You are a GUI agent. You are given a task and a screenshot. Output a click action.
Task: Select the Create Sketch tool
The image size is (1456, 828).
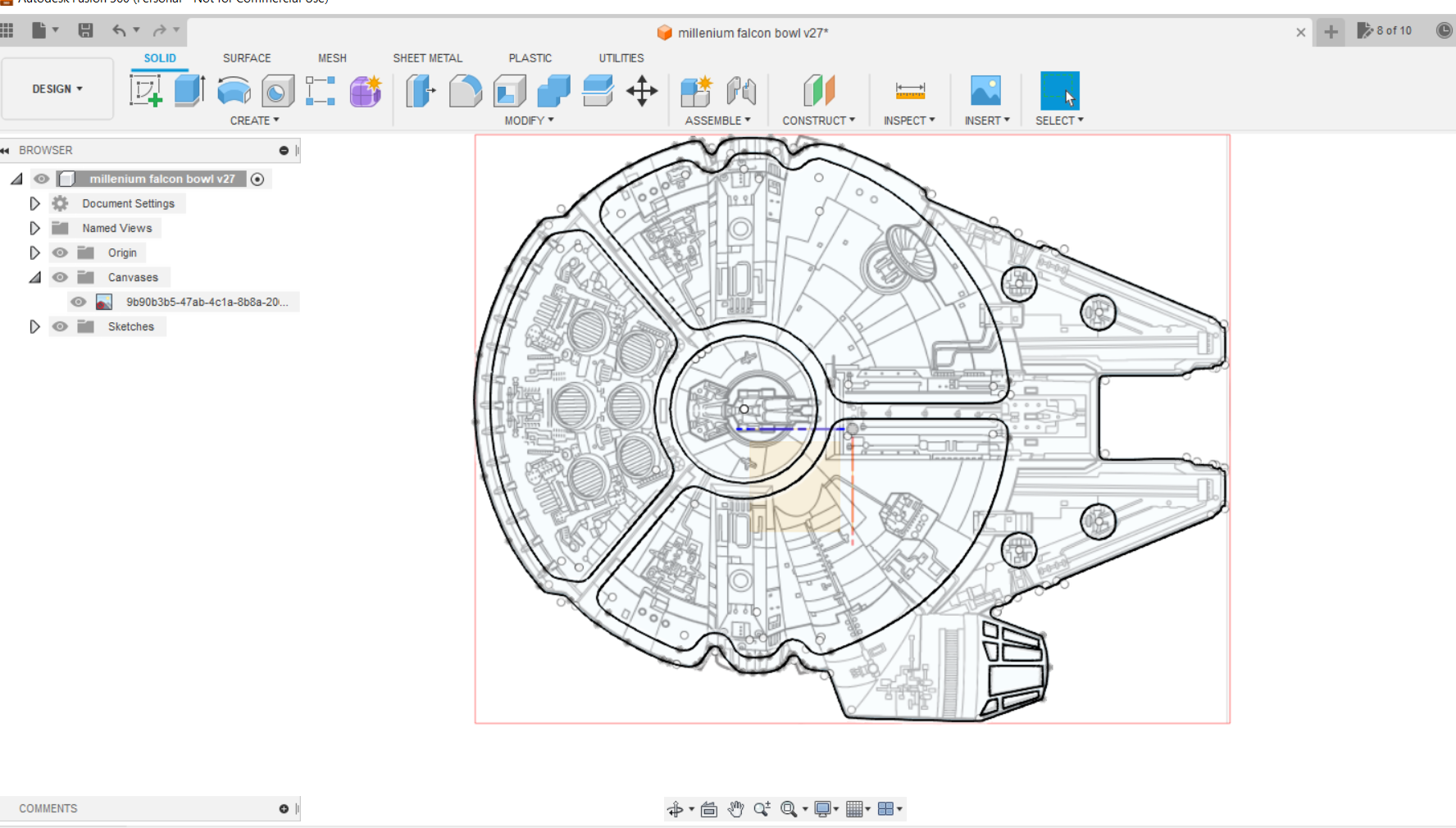[146, 90]
